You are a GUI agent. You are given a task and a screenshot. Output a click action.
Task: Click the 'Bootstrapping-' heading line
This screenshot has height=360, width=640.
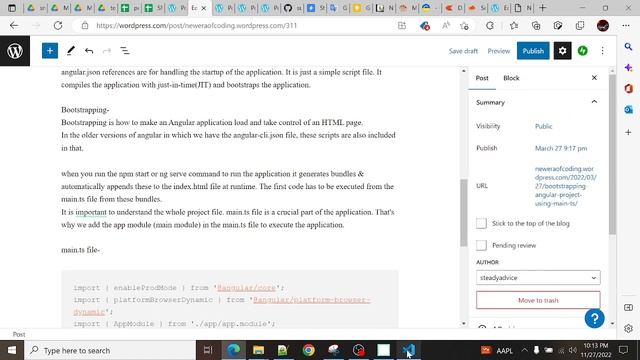click(x=85, y=110)
